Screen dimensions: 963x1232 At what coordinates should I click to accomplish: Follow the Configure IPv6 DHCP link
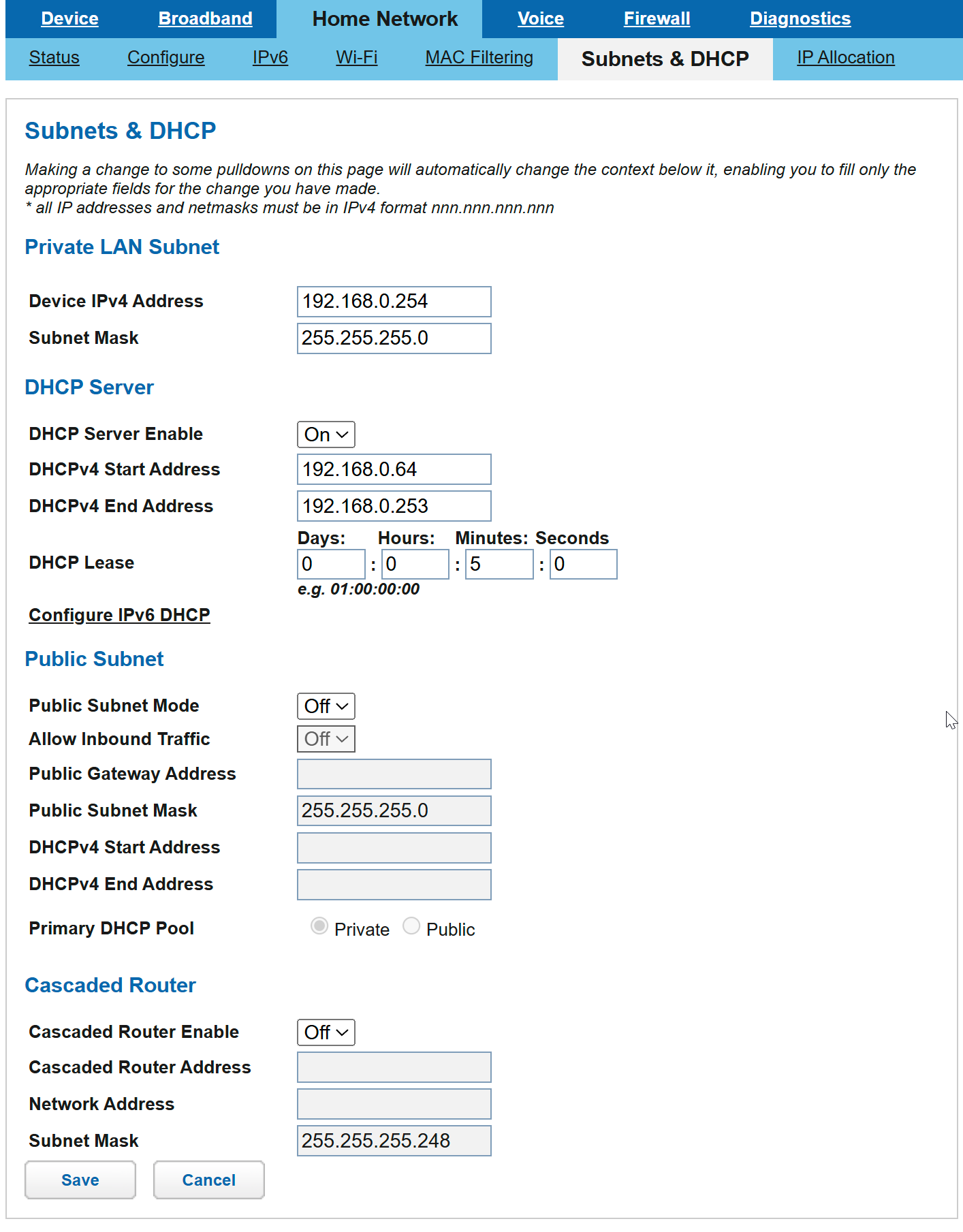tap(119, 615)
